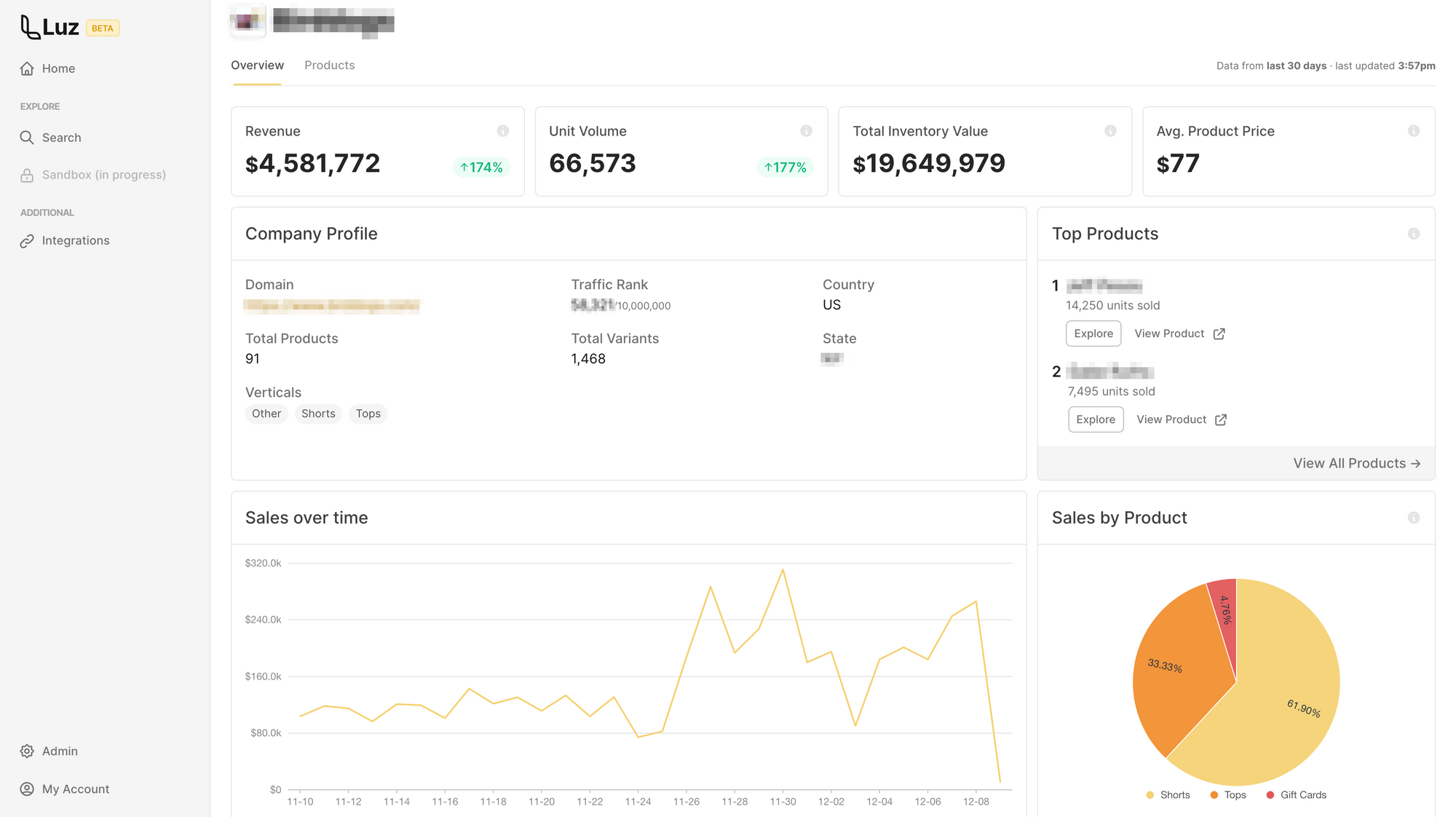Toggle the Gift Cards legend item
Screen dimensions: 1456x817
point(1296,795)
